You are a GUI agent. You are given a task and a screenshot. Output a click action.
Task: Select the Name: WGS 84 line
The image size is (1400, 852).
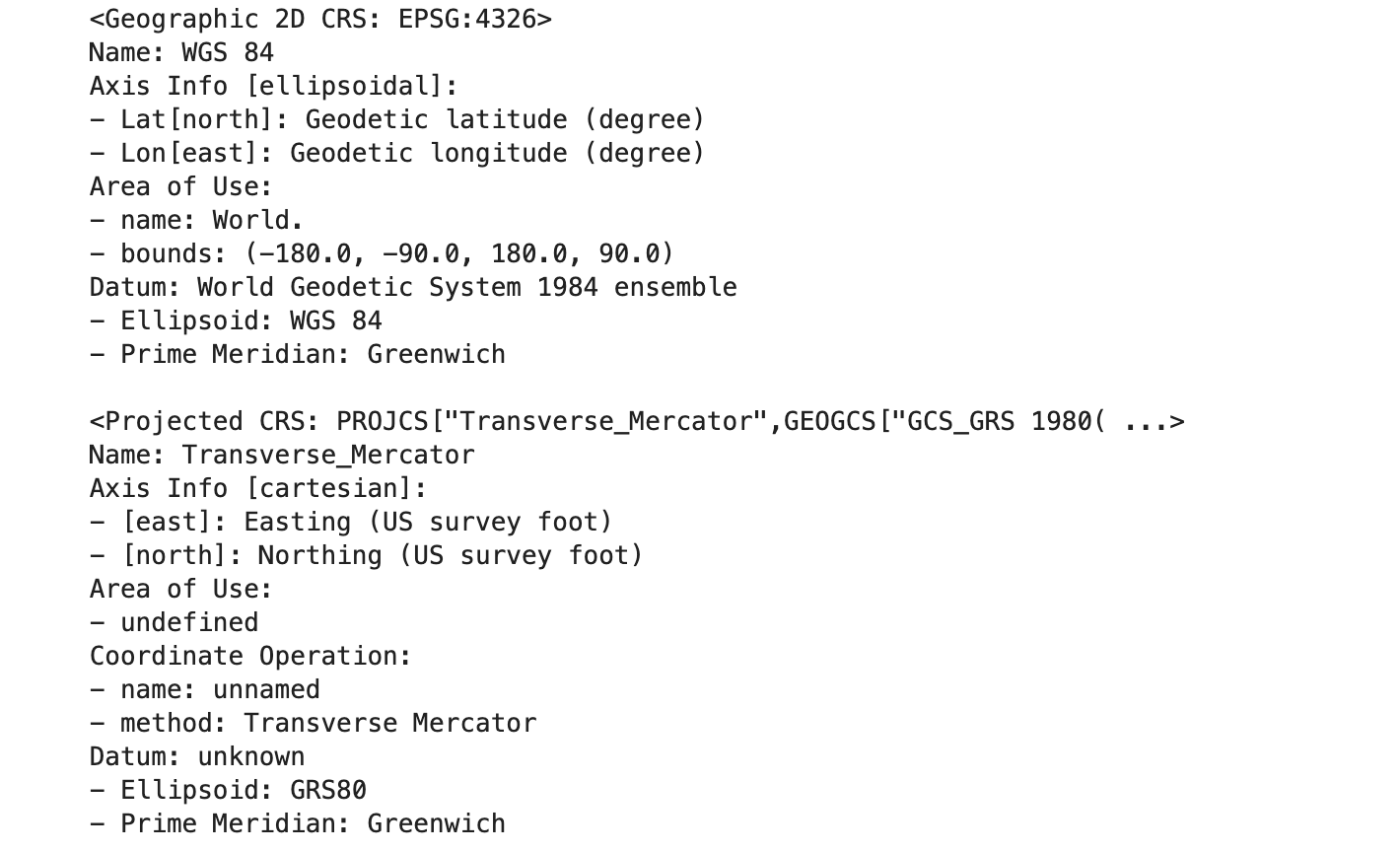[x=181, y=52]
